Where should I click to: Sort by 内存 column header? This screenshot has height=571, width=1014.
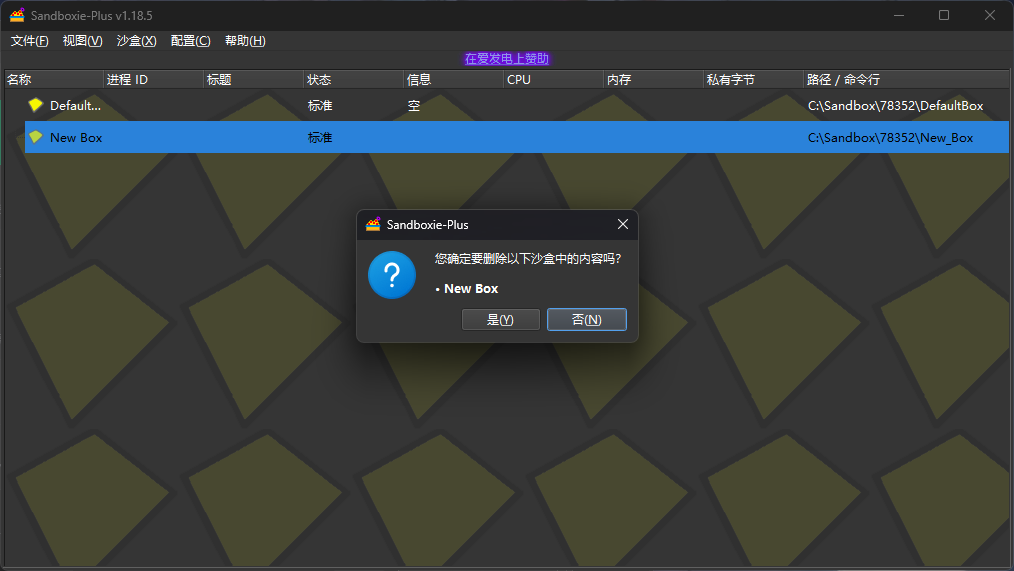[x=654, y=80]
